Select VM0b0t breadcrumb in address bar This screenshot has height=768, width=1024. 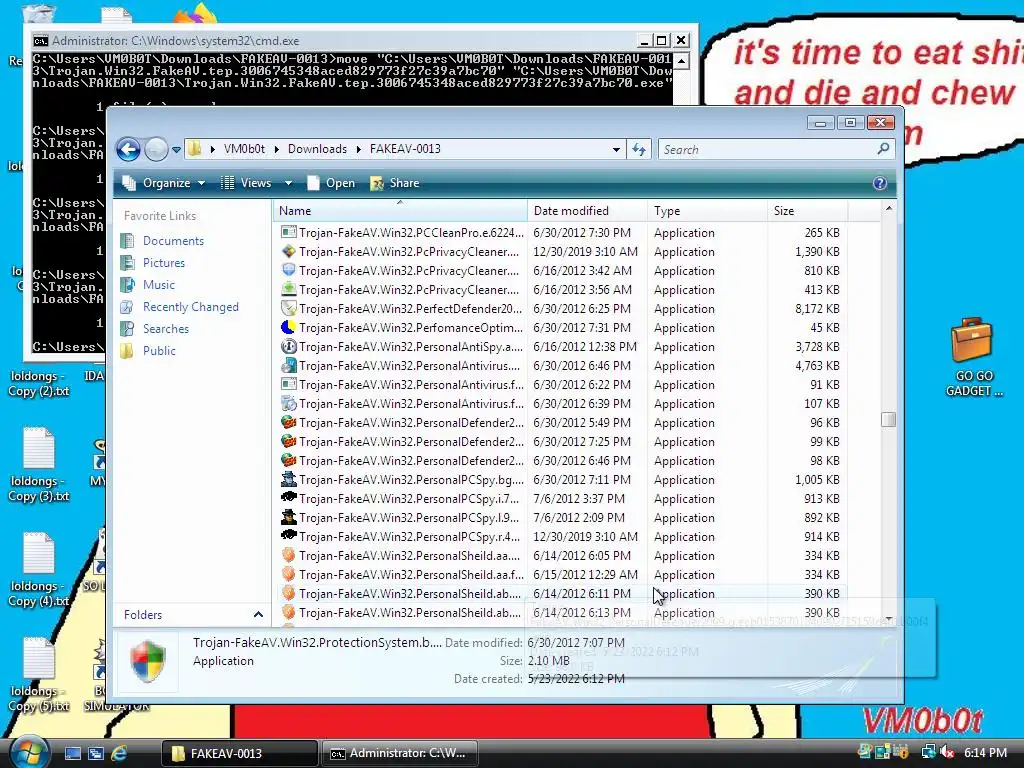[x=244, y=149]
